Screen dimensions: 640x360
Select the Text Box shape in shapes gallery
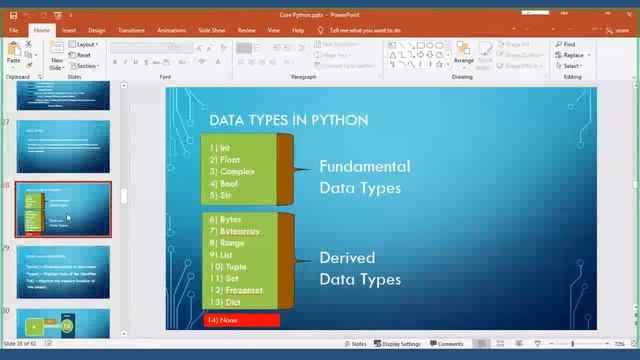tap(392, 45)
